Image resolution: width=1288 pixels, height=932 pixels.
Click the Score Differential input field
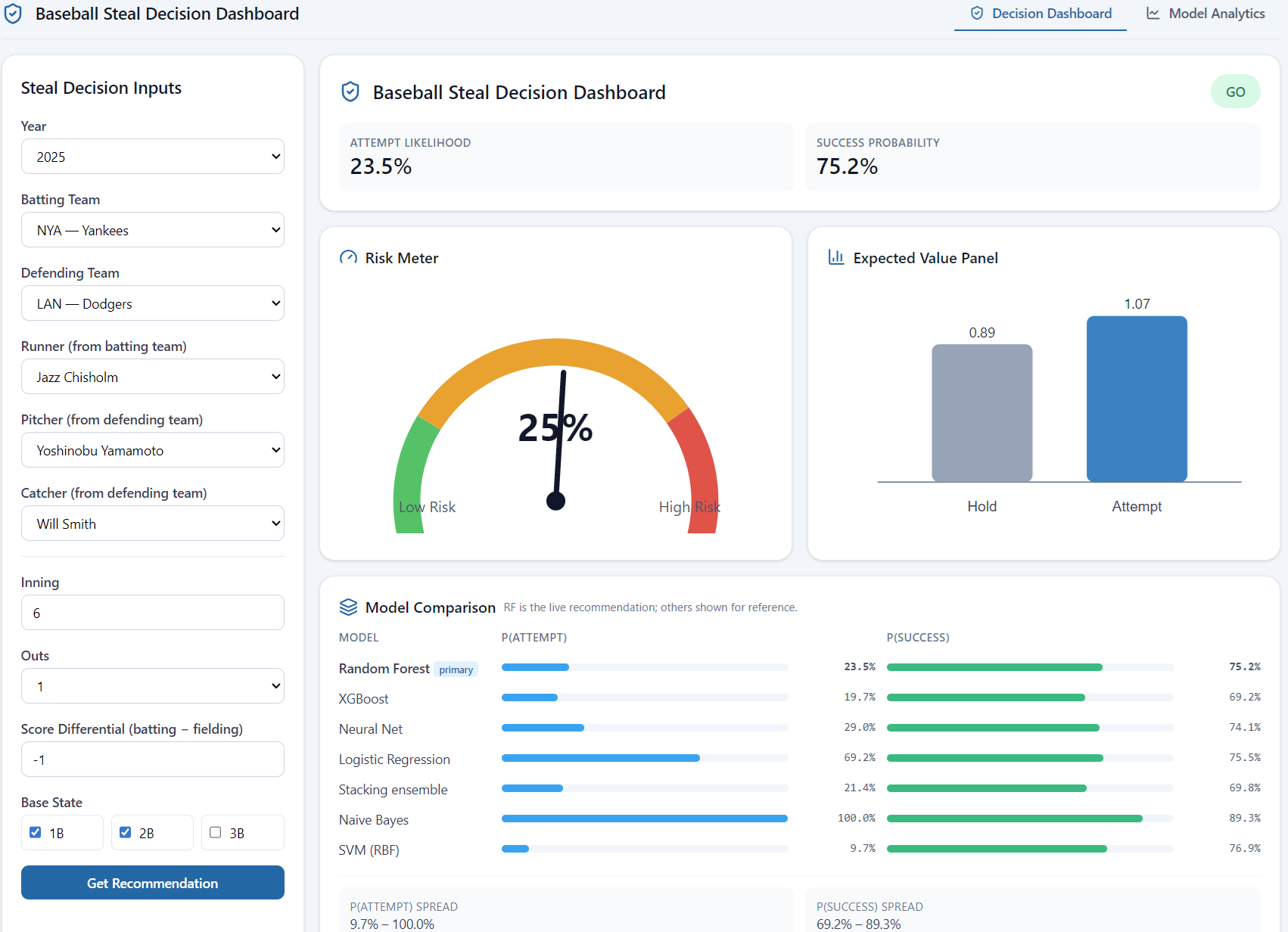click(153, 760)
